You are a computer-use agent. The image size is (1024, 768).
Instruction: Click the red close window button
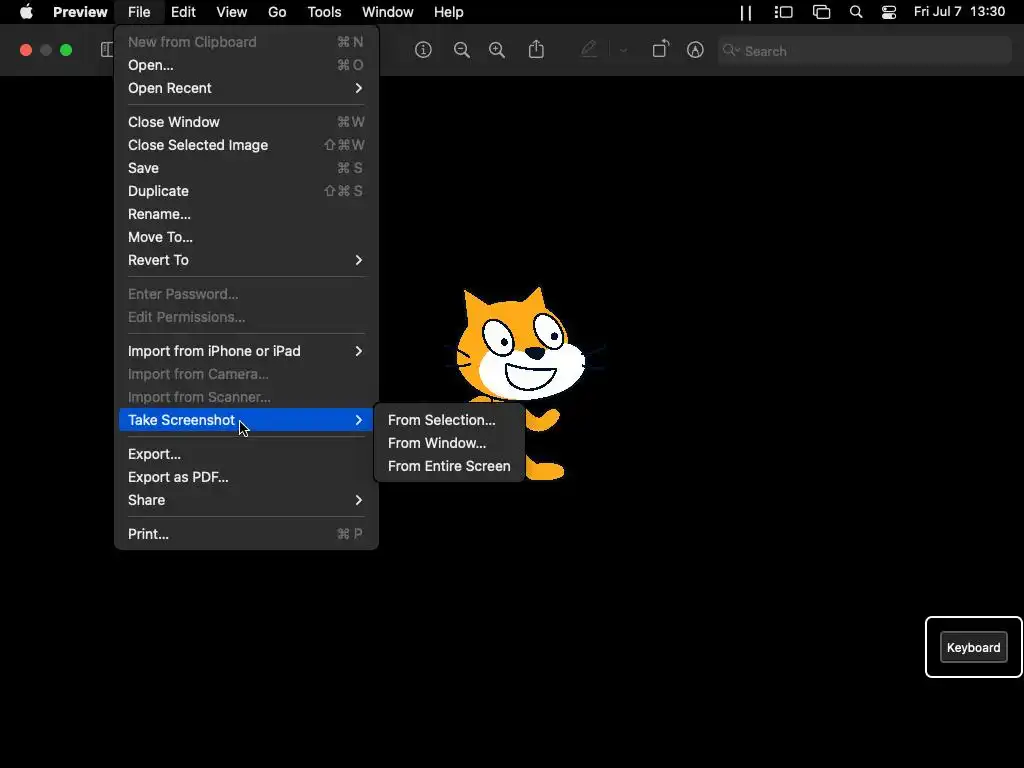coord(26,50)
